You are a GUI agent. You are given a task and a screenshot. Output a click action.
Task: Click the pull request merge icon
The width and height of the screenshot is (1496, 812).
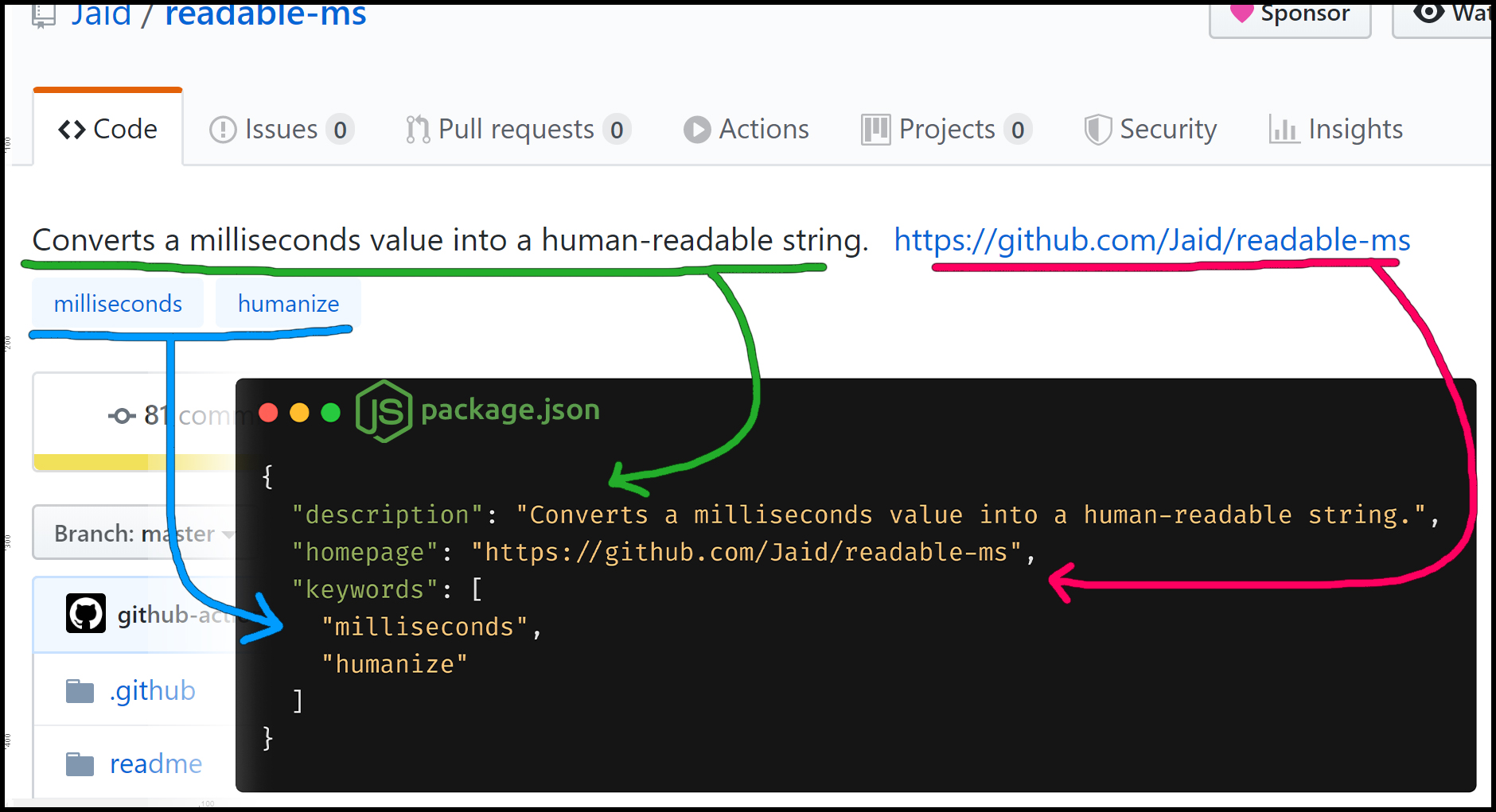click(418, 130)
